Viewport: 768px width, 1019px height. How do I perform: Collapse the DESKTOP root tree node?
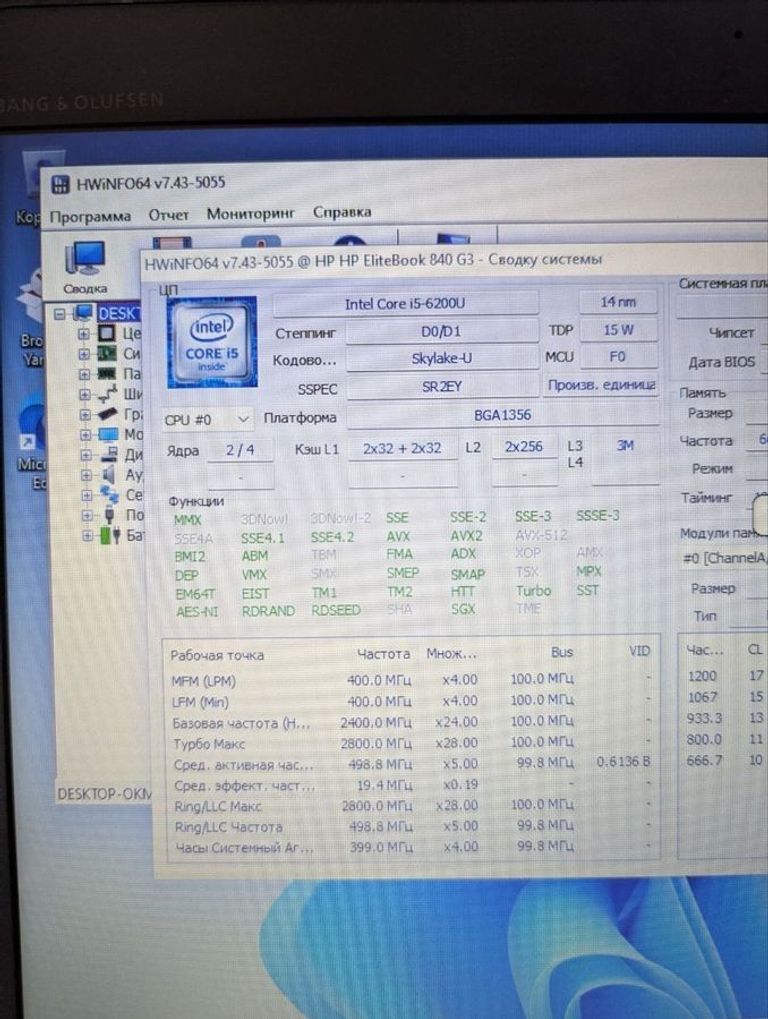(60, 314)
